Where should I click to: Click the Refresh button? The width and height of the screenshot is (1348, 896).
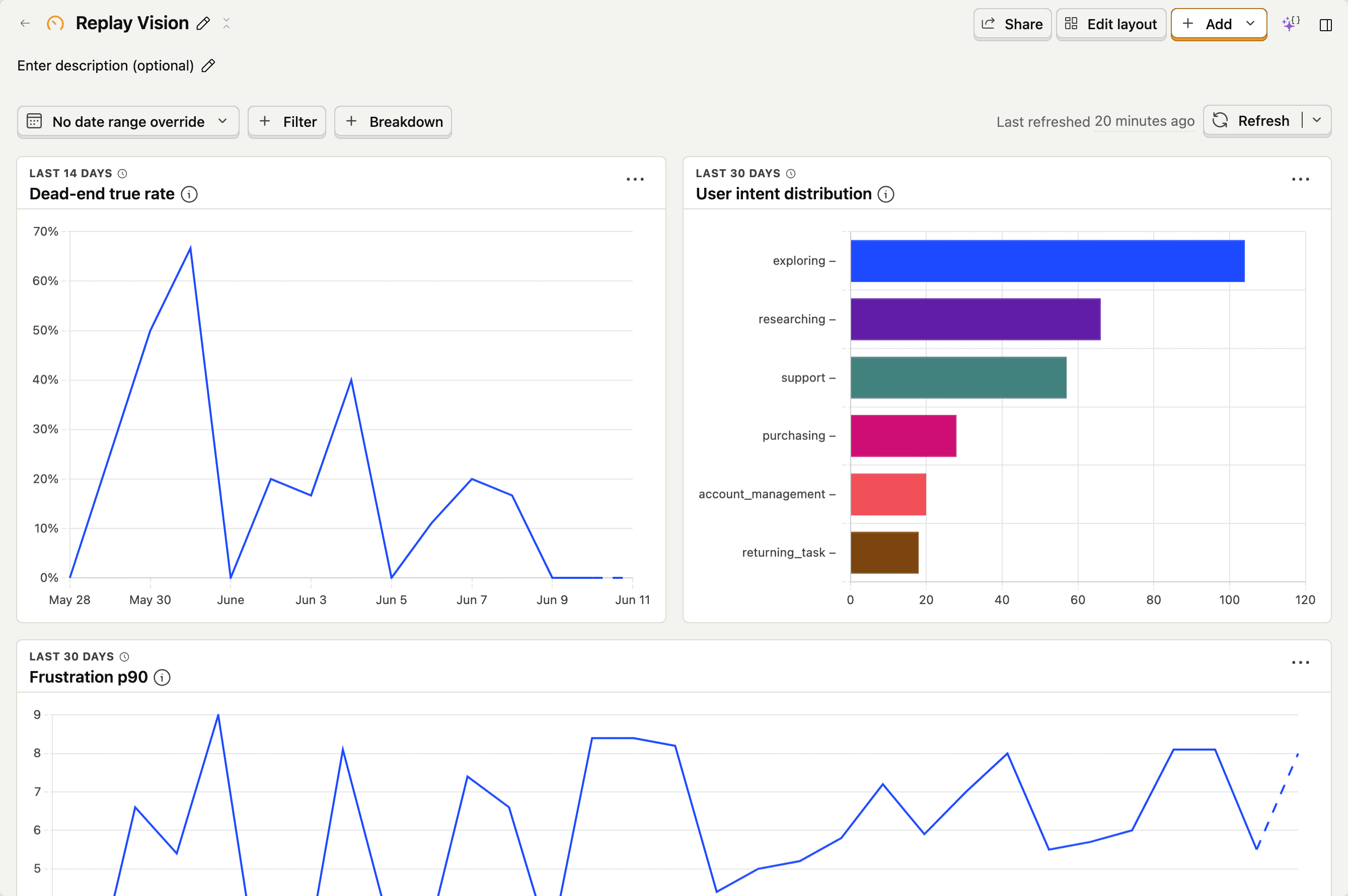click(1251, 121)
